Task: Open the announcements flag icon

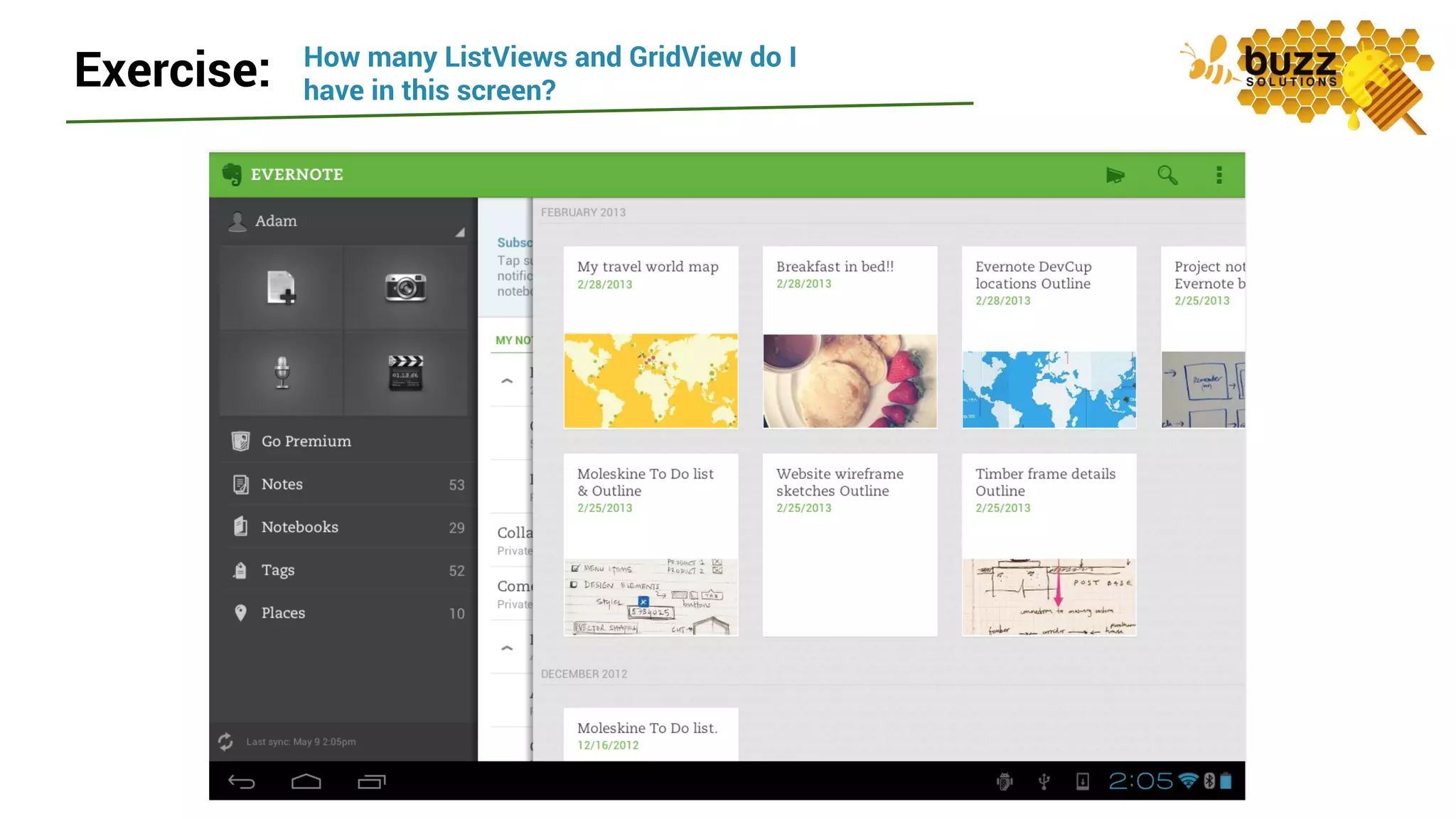Action: 1115,175
